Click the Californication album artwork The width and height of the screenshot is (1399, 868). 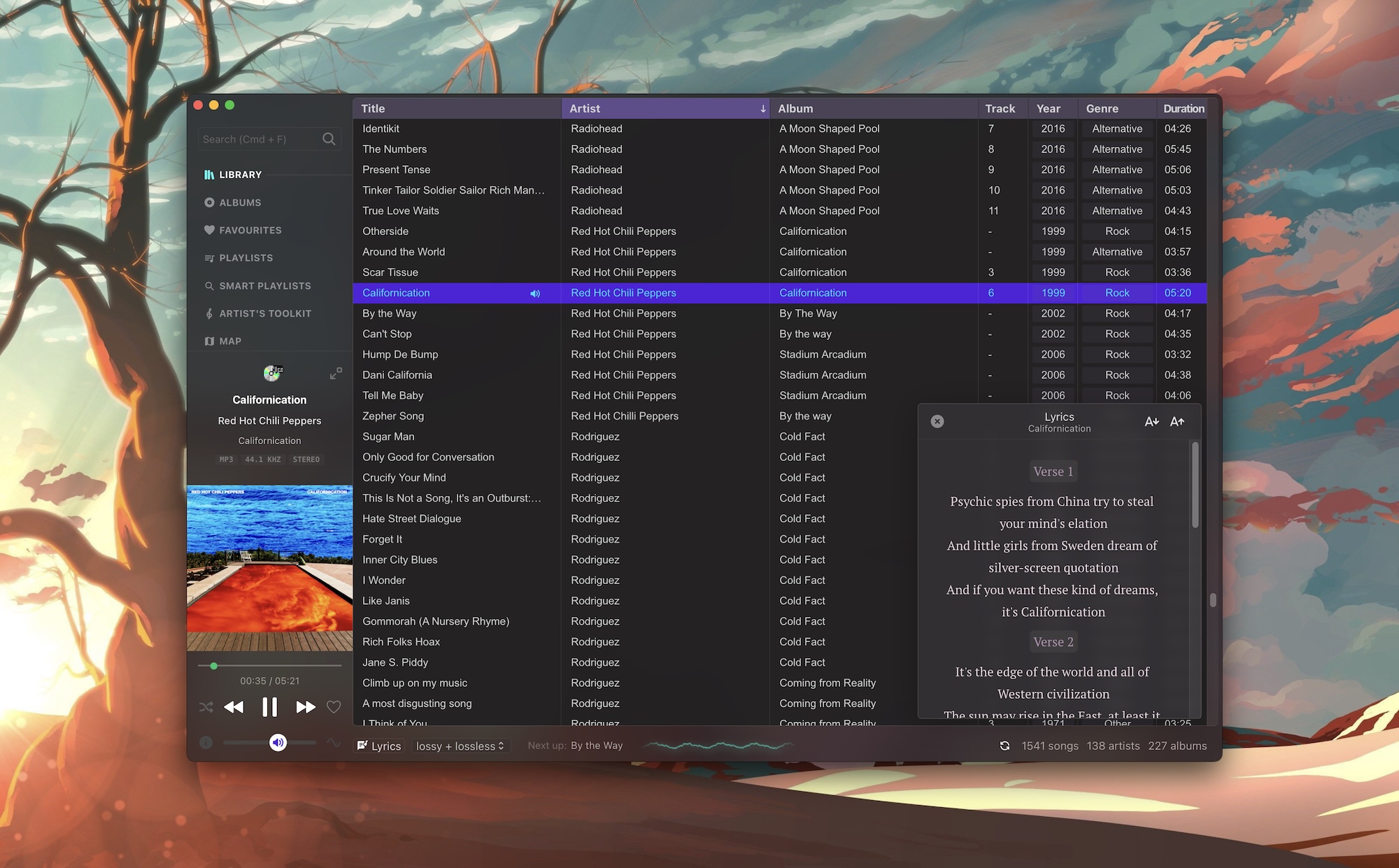point(270,568)
